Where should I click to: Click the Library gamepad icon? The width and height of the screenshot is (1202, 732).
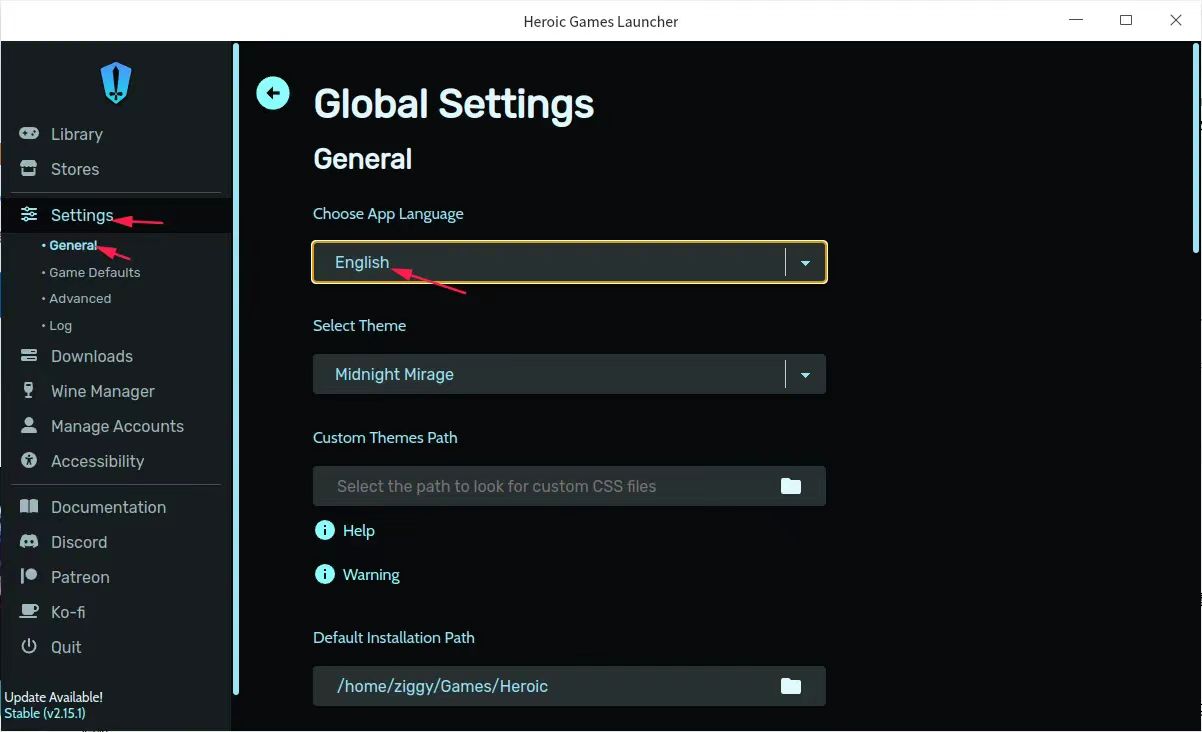(29, 133)
